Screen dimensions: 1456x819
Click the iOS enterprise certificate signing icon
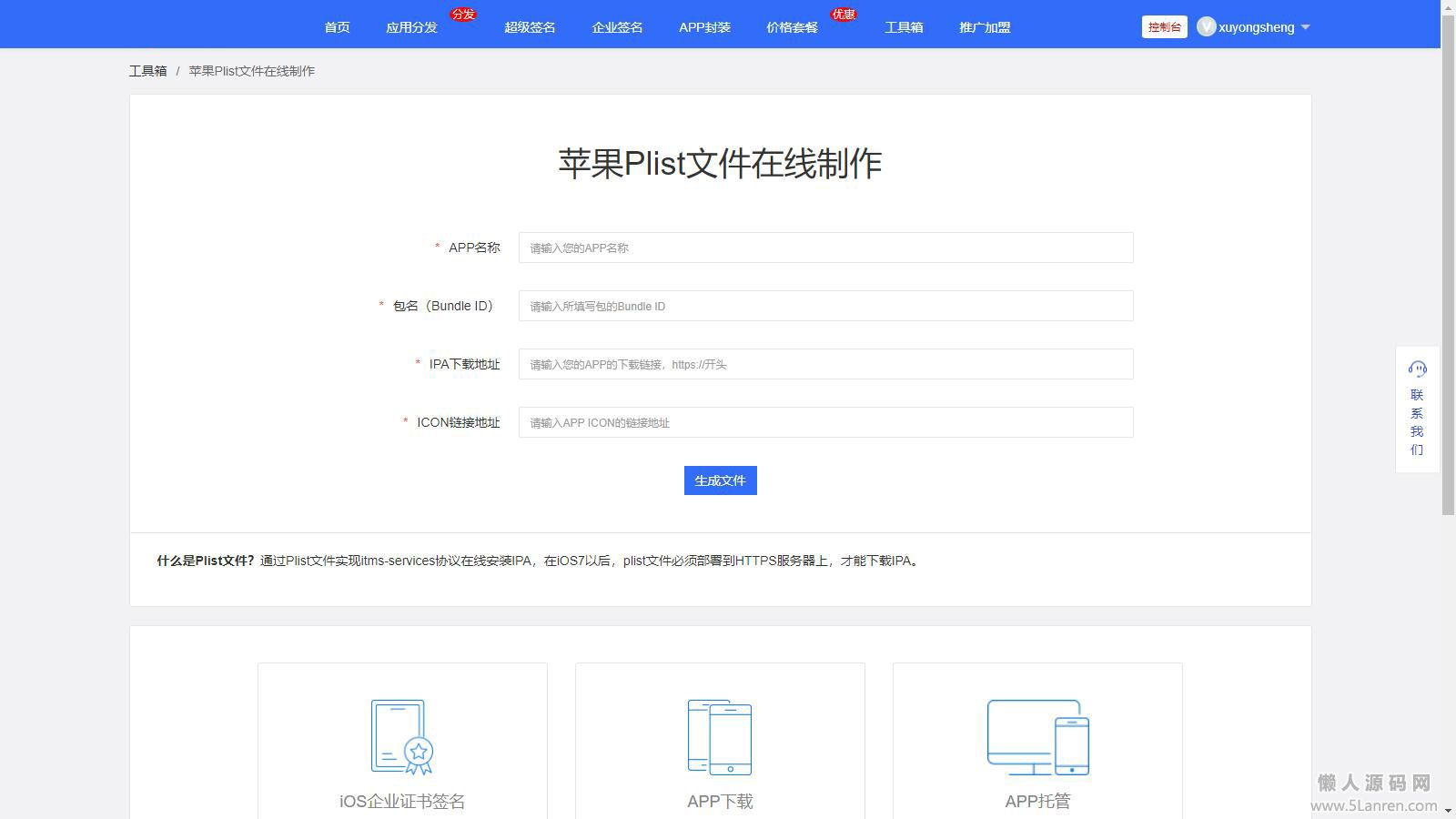(401, 737)
